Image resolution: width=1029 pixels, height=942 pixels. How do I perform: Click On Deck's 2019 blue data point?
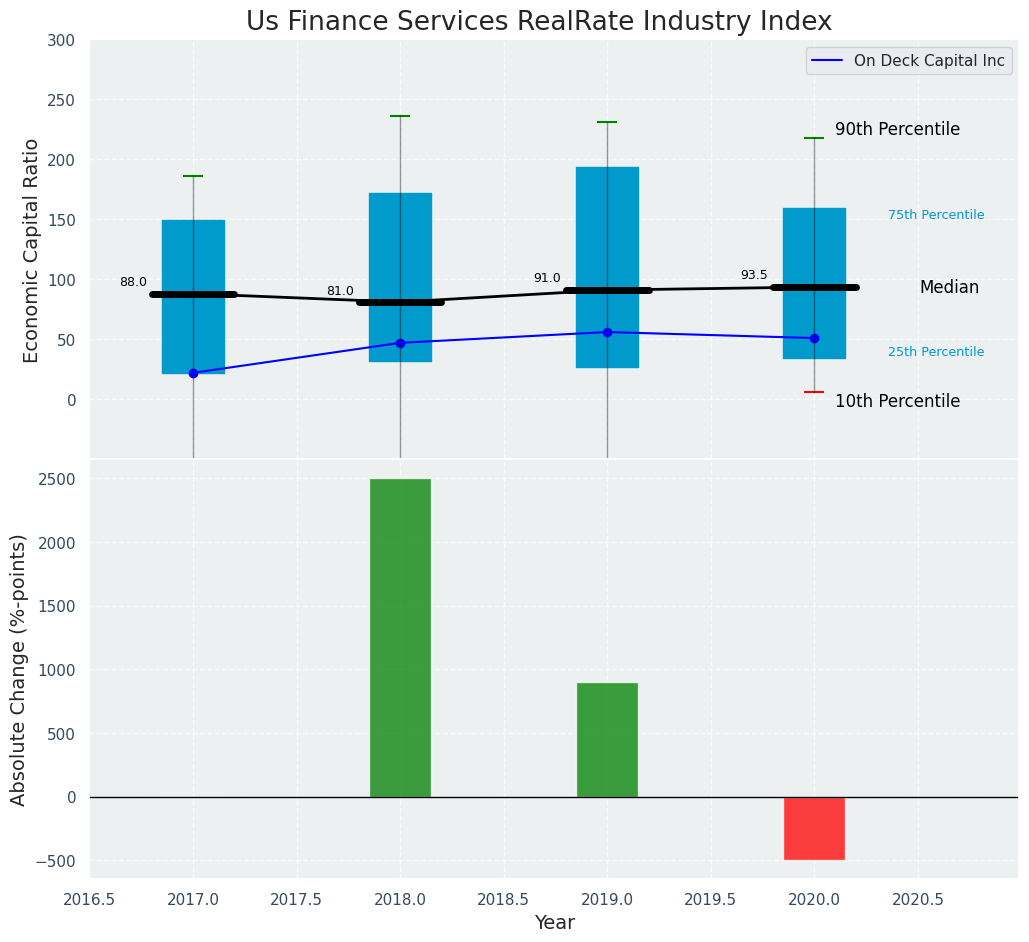click(607, 332)
